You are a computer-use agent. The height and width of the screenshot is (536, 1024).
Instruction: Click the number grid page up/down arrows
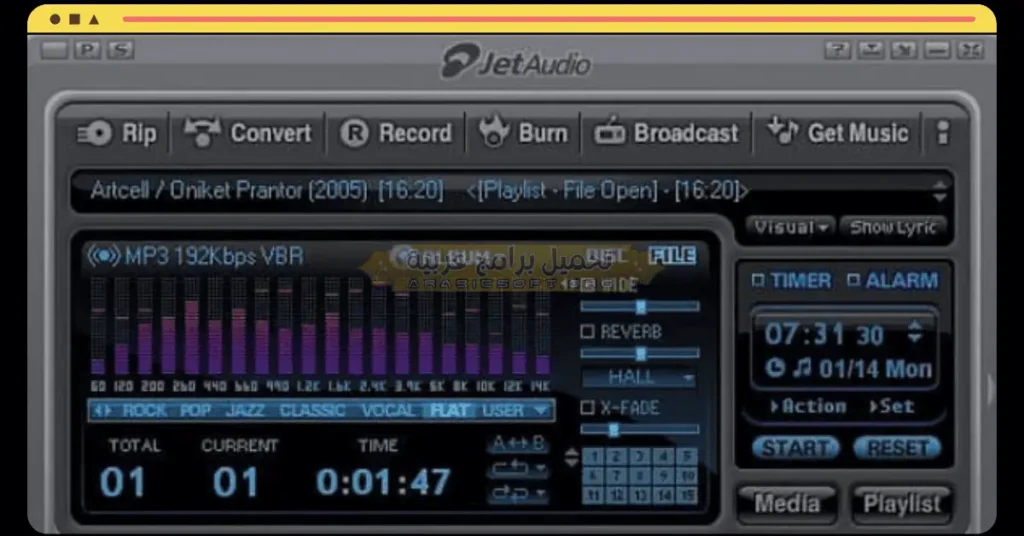coord(571,456)
